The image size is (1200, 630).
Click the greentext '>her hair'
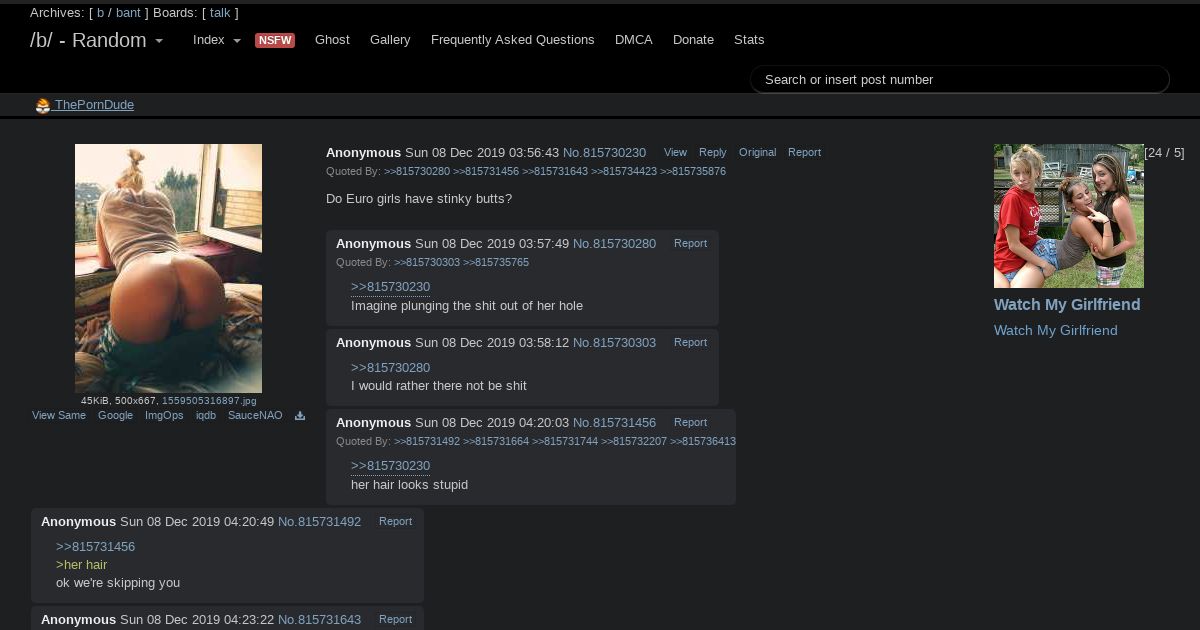click(x=81, y=565)
